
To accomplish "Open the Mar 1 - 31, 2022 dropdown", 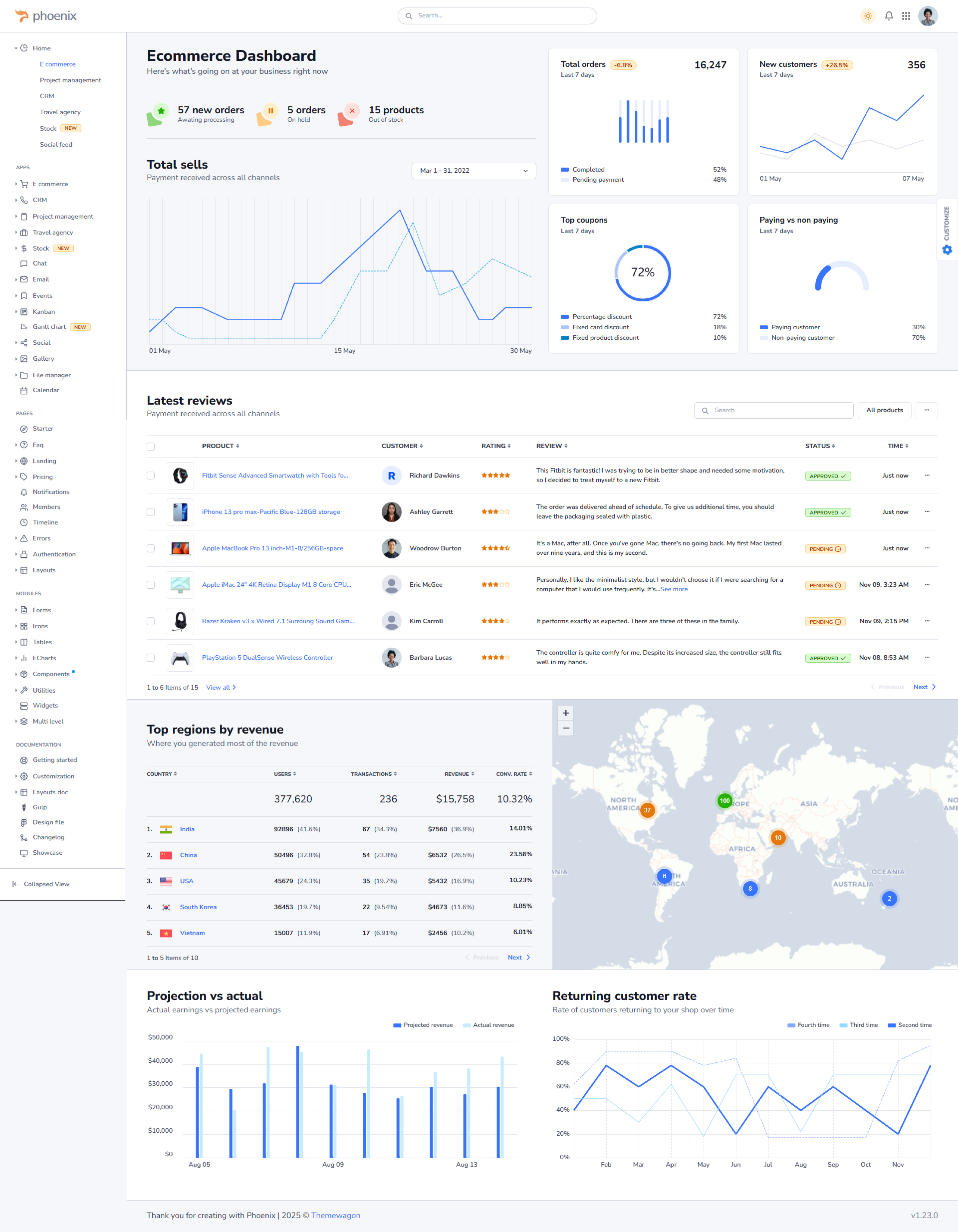I will click(473, 170).
